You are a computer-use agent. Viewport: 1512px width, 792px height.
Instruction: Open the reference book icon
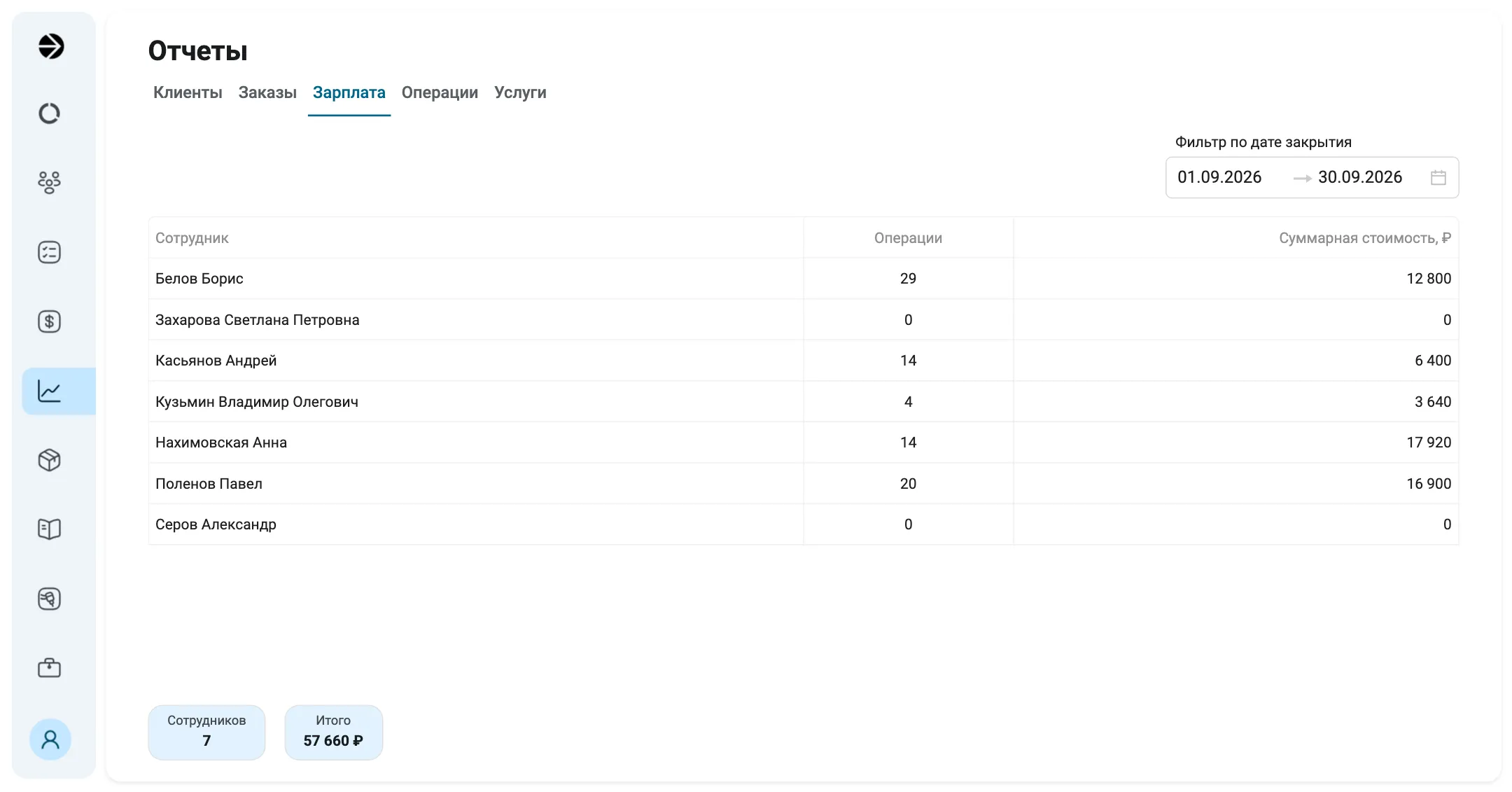[x=49, y=529]
